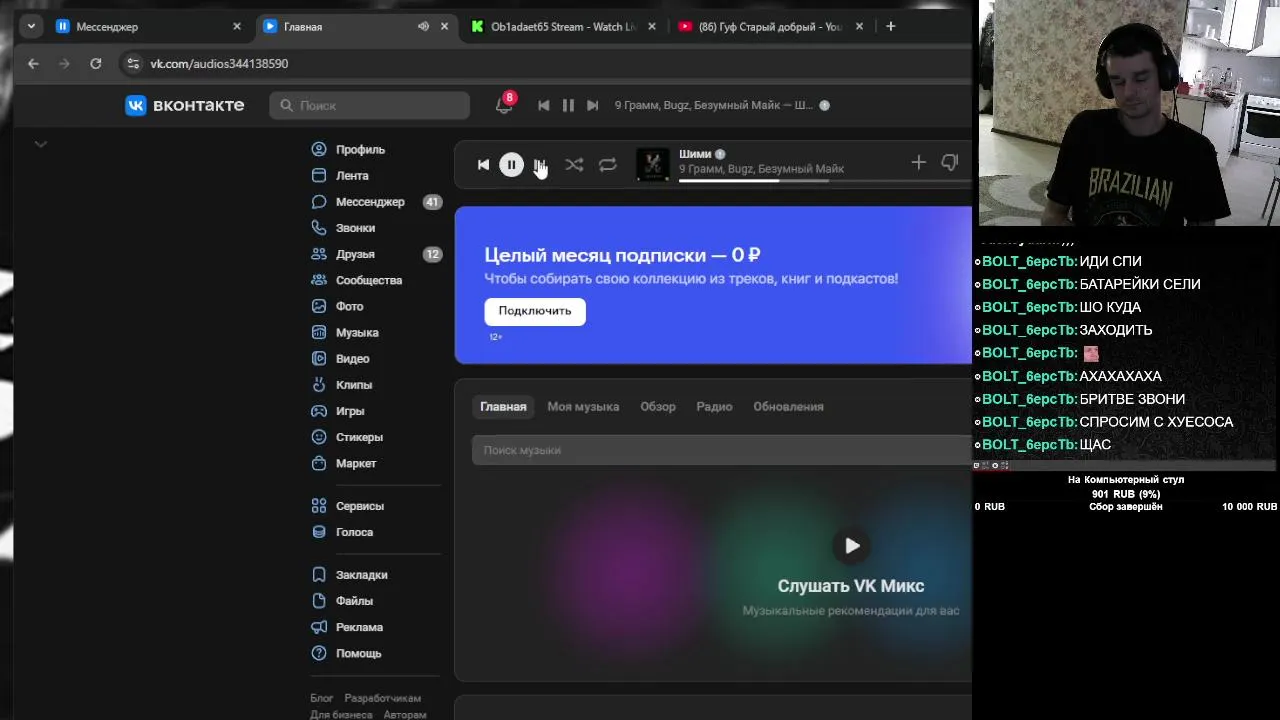Image resolution: width=1280 pixels, height=720 pixels.
Task: Toggle repeat mode in audio player
Action: pyautogui.click(x=607, y=165)
